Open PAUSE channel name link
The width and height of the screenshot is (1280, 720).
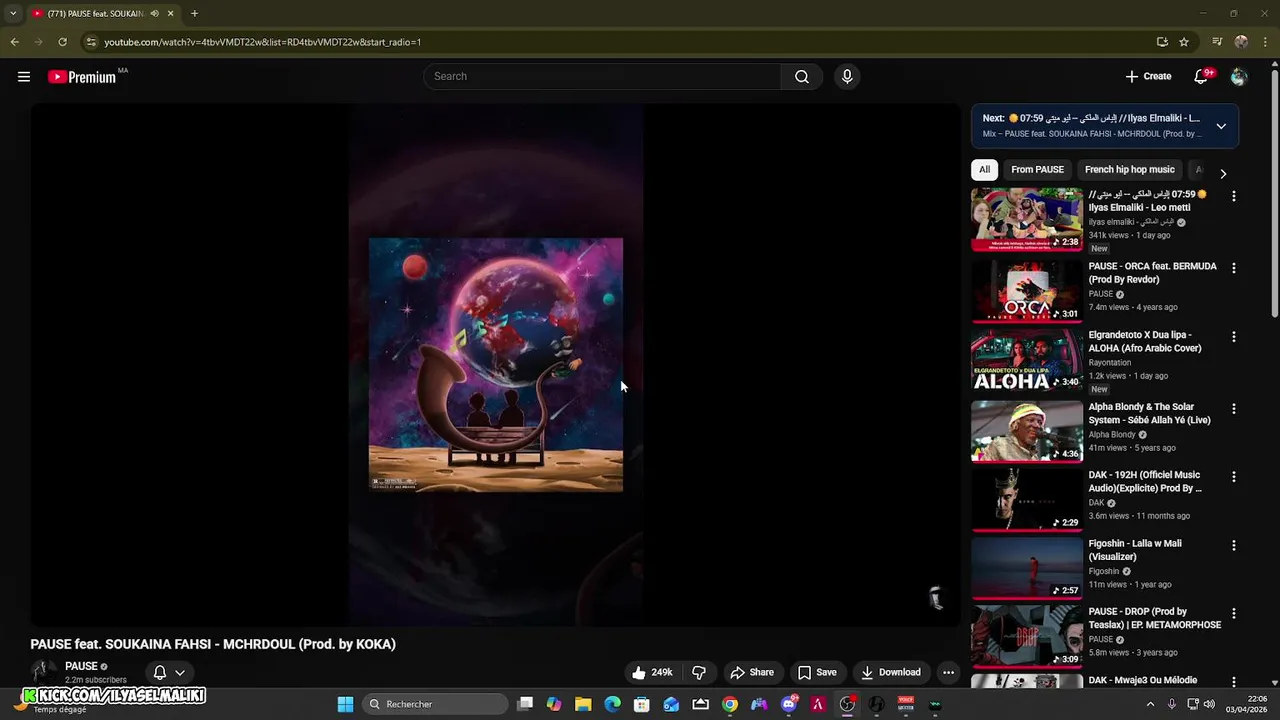81,666
